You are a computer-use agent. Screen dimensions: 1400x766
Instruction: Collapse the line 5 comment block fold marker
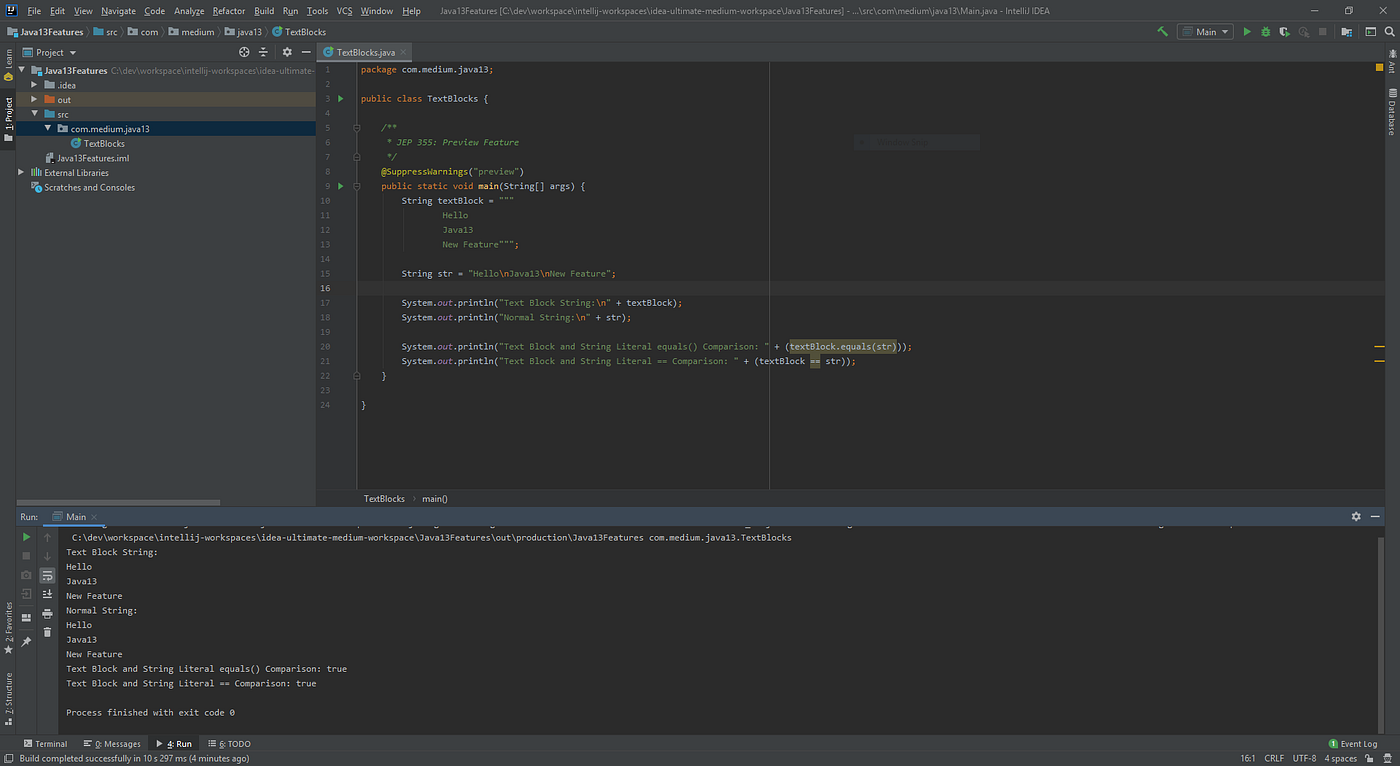tap(356, 127)
